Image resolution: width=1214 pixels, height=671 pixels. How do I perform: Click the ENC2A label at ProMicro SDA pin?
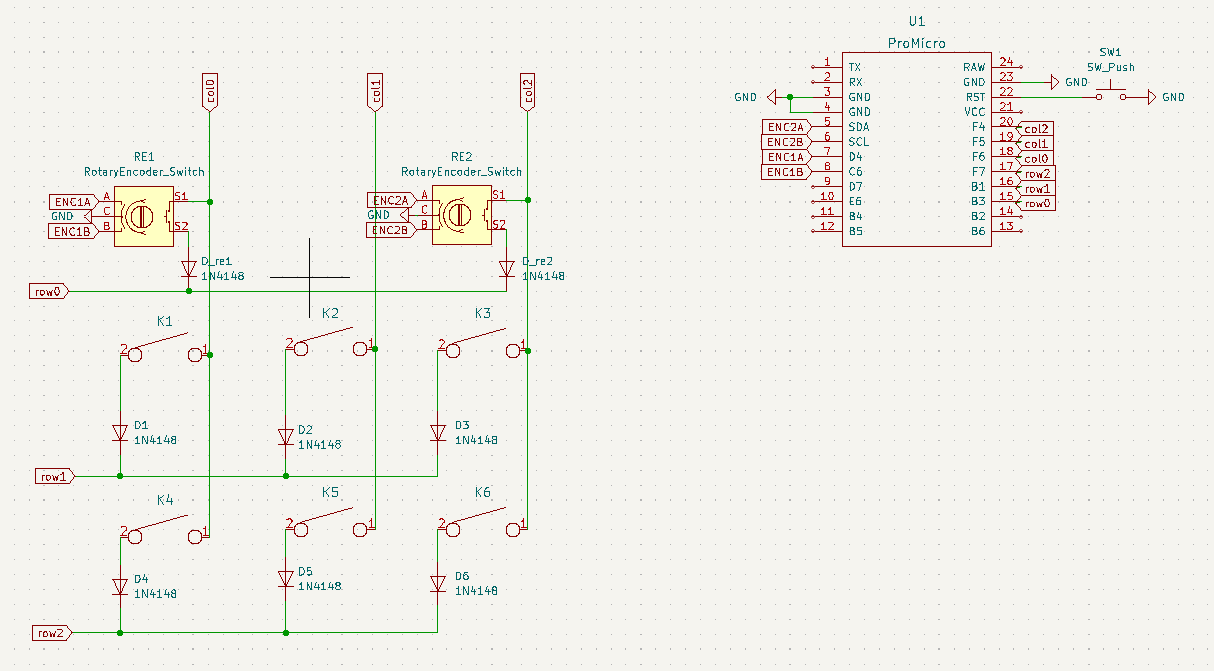click(786, 127)
